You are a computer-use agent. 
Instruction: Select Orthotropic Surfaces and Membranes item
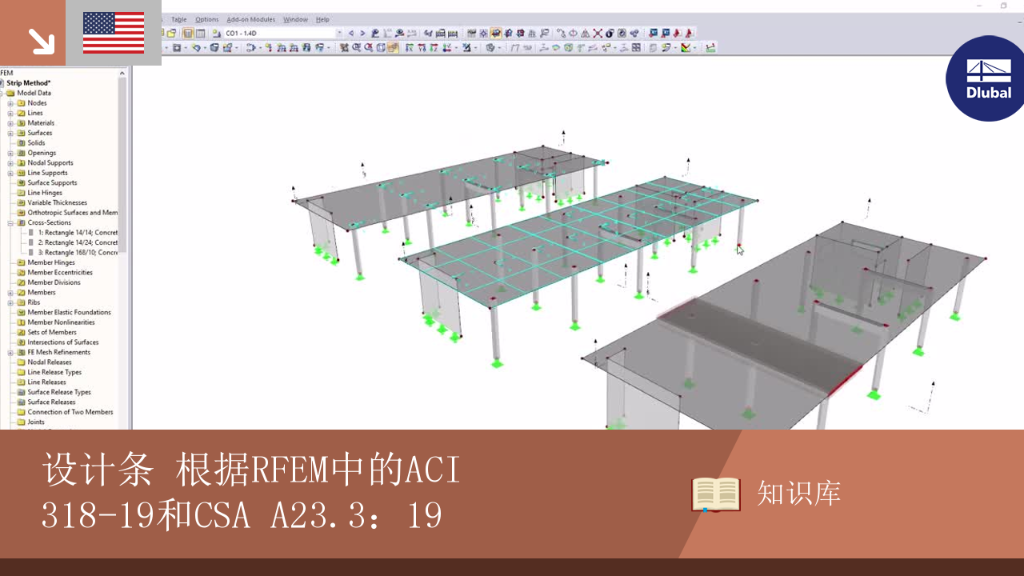point(72,213)
